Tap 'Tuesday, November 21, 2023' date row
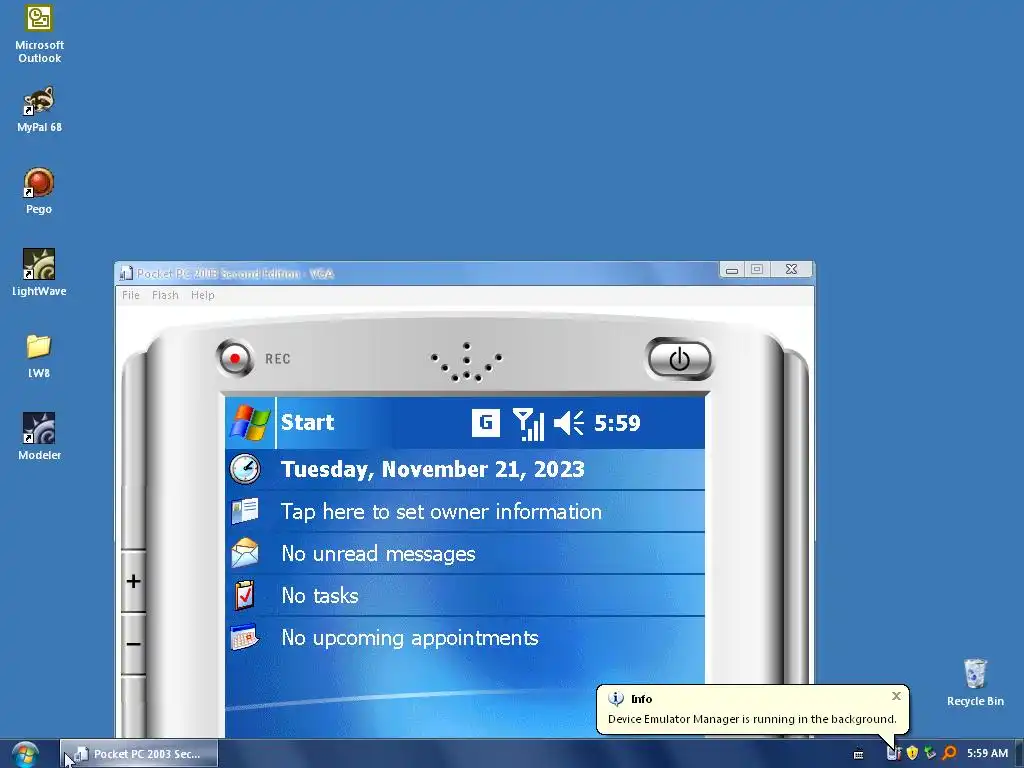The height and width of the screenshot is (768, 1024). 465,469
